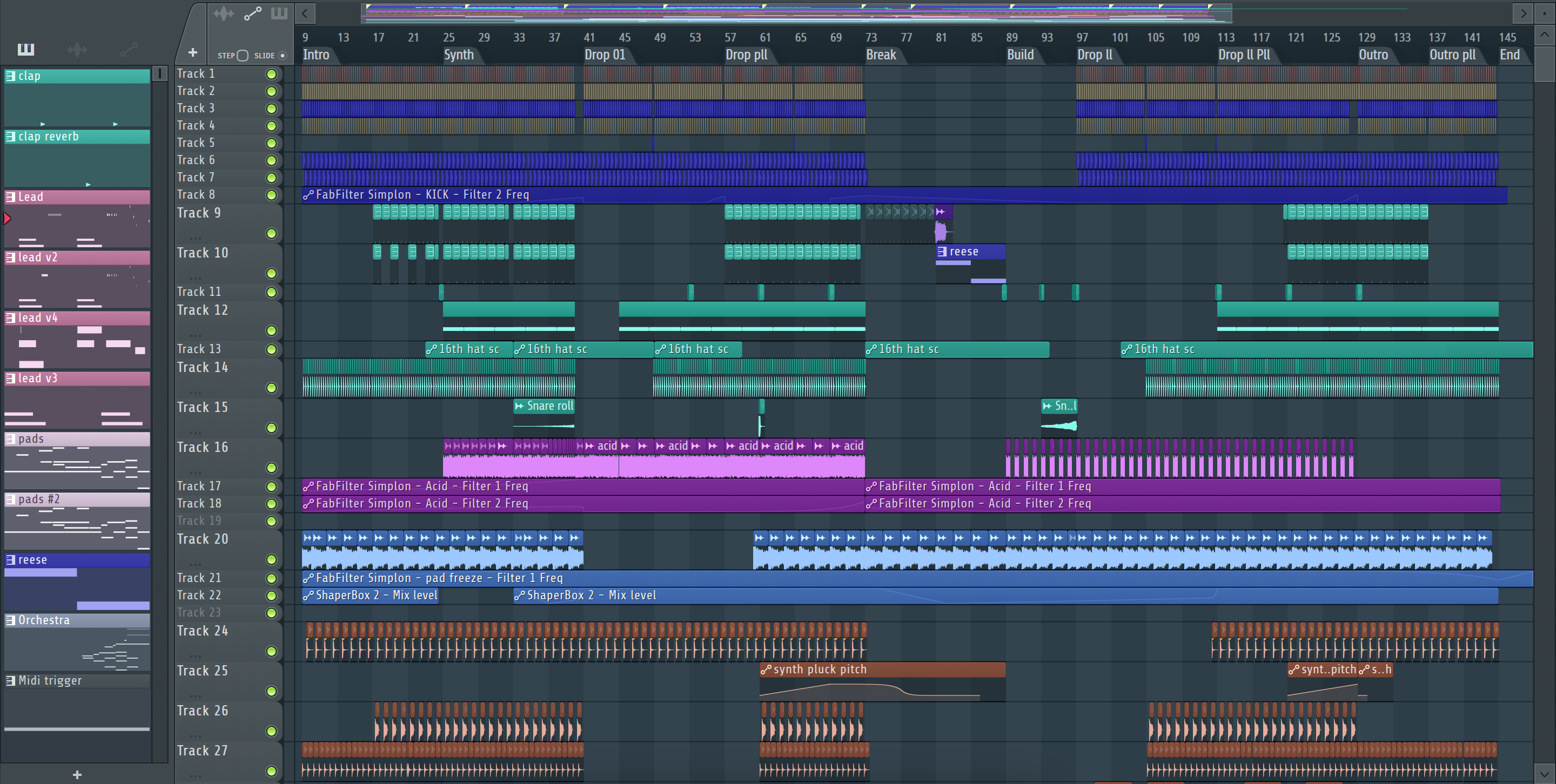Screen dimensions: 1556x784
Task: Set the playhead at bar 49 on the ruler
Action: tap(660, 37)
